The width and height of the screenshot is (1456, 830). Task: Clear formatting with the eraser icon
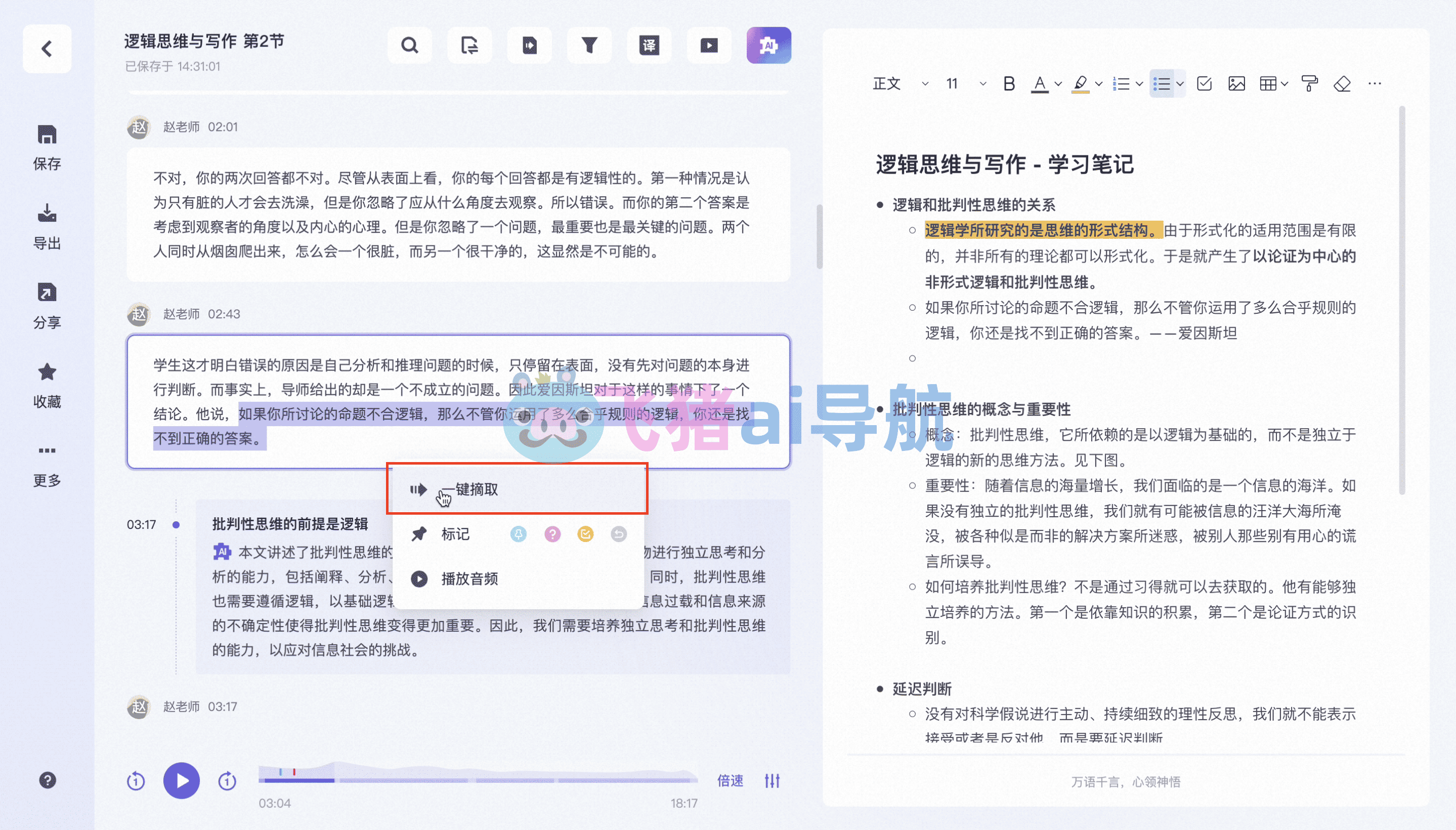1342,84
